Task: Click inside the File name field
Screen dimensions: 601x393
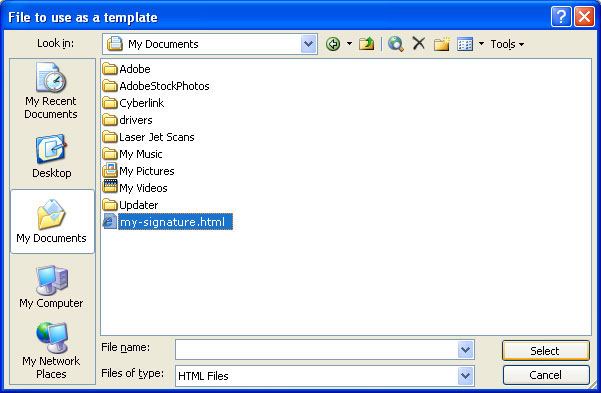Action: pyautogui.click(x=317, y=350)
